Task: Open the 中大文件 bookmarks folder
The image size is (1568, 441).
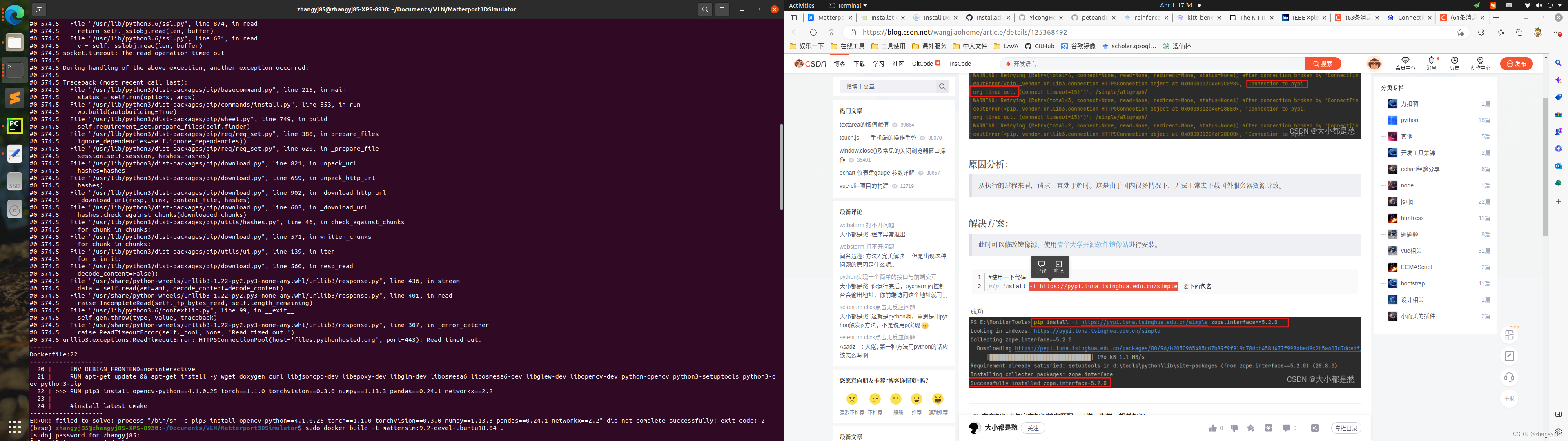Action: [x=970, y=46]
